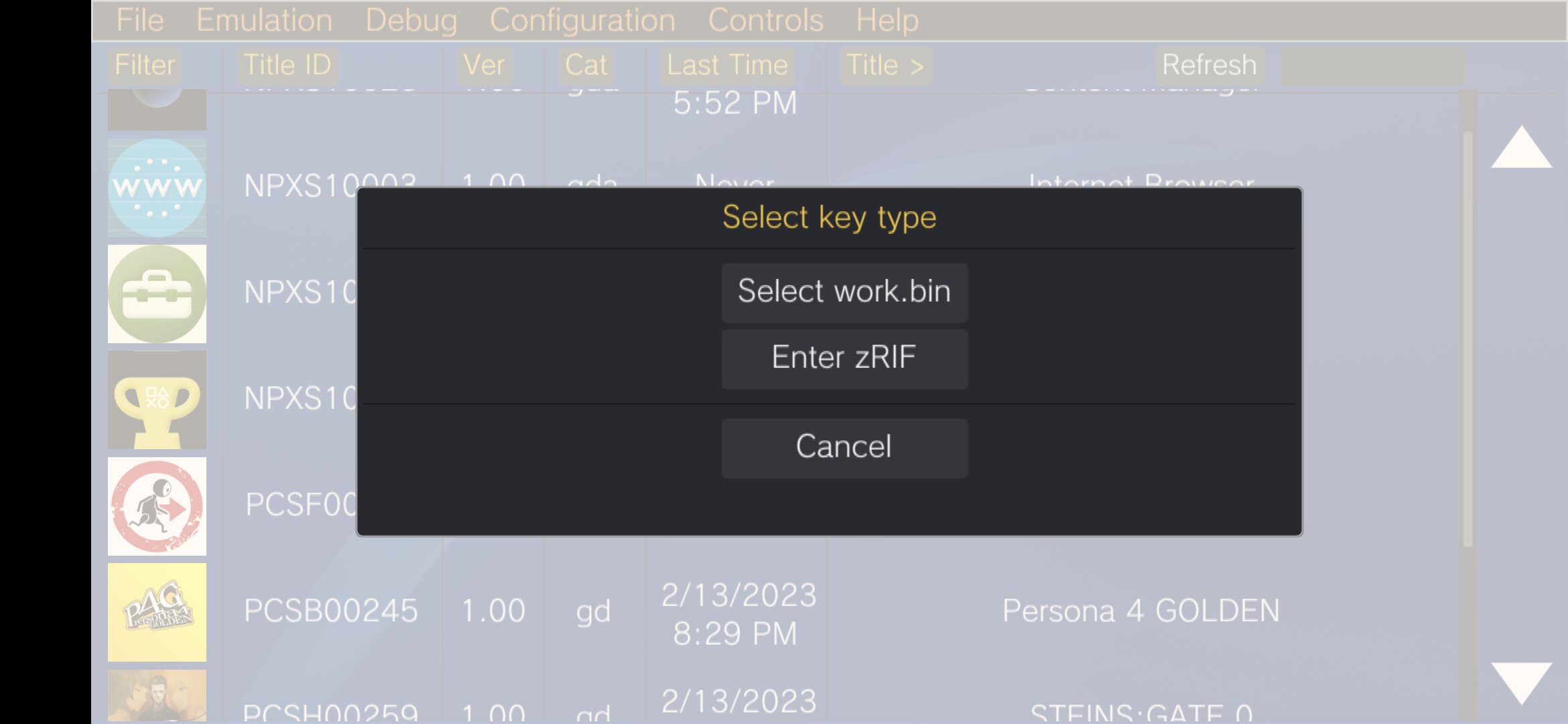Viewport: 1568px width, 724px height.
Task: Select the green toolbox Settings icon
Action: tap(157, 294)
